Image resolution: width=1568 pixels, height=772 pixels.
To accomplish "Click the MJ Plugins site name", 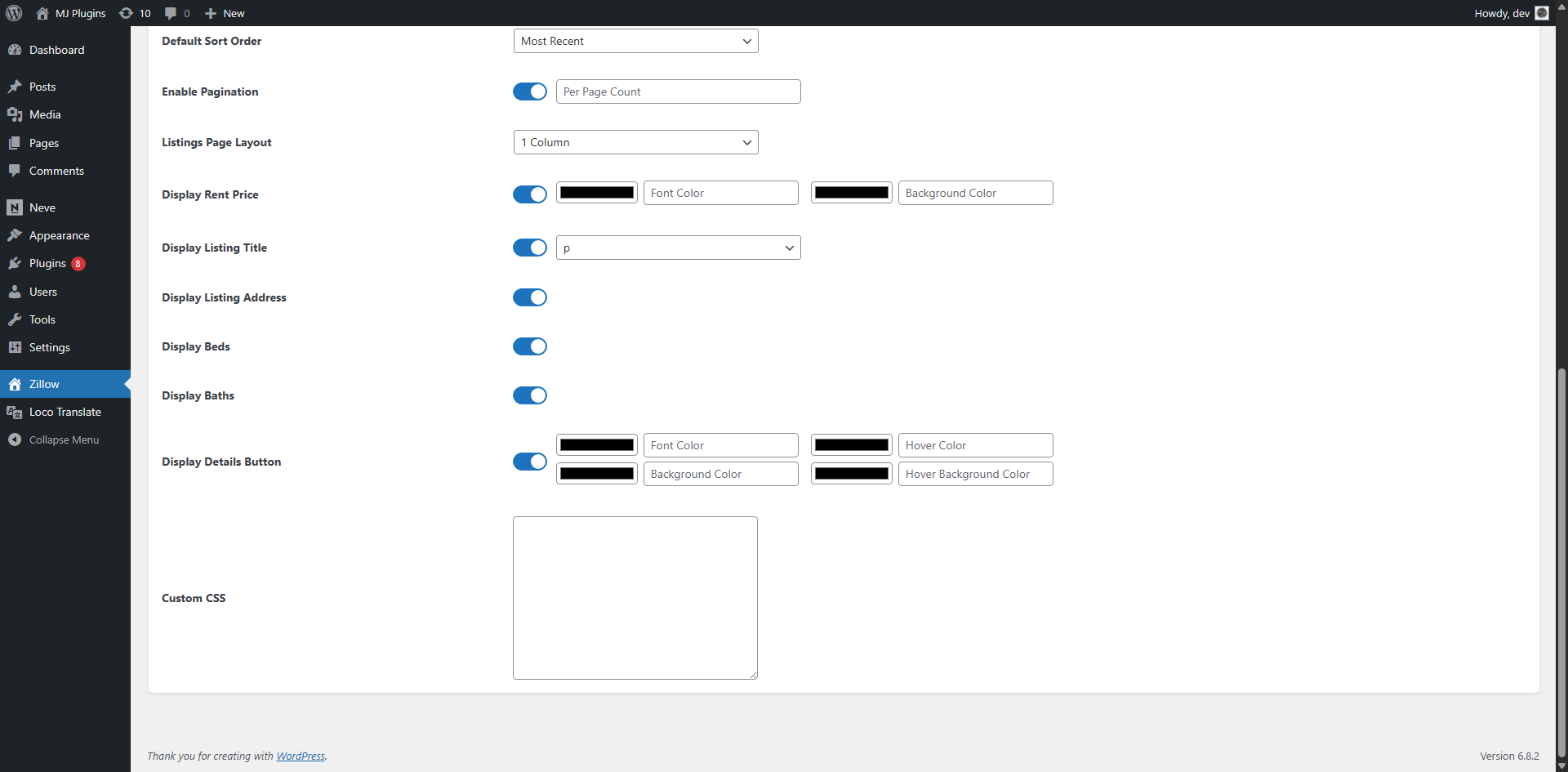I will pyautogui.click(x=80, y=13).
